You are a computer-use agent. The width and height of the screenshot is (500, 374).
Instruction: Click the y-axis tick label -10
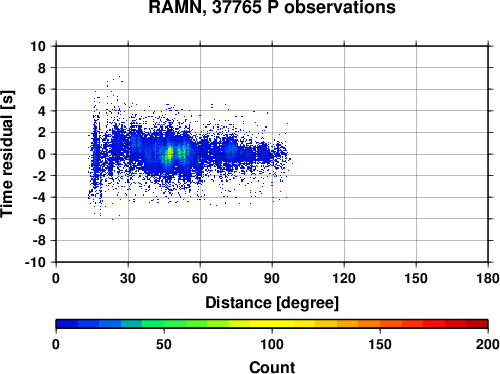point(35,262)
